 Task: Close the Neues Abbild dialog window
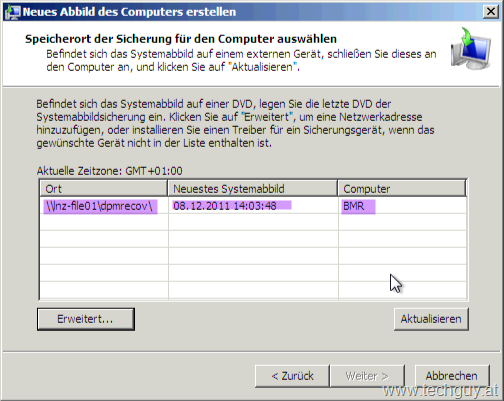pos(491,12)
